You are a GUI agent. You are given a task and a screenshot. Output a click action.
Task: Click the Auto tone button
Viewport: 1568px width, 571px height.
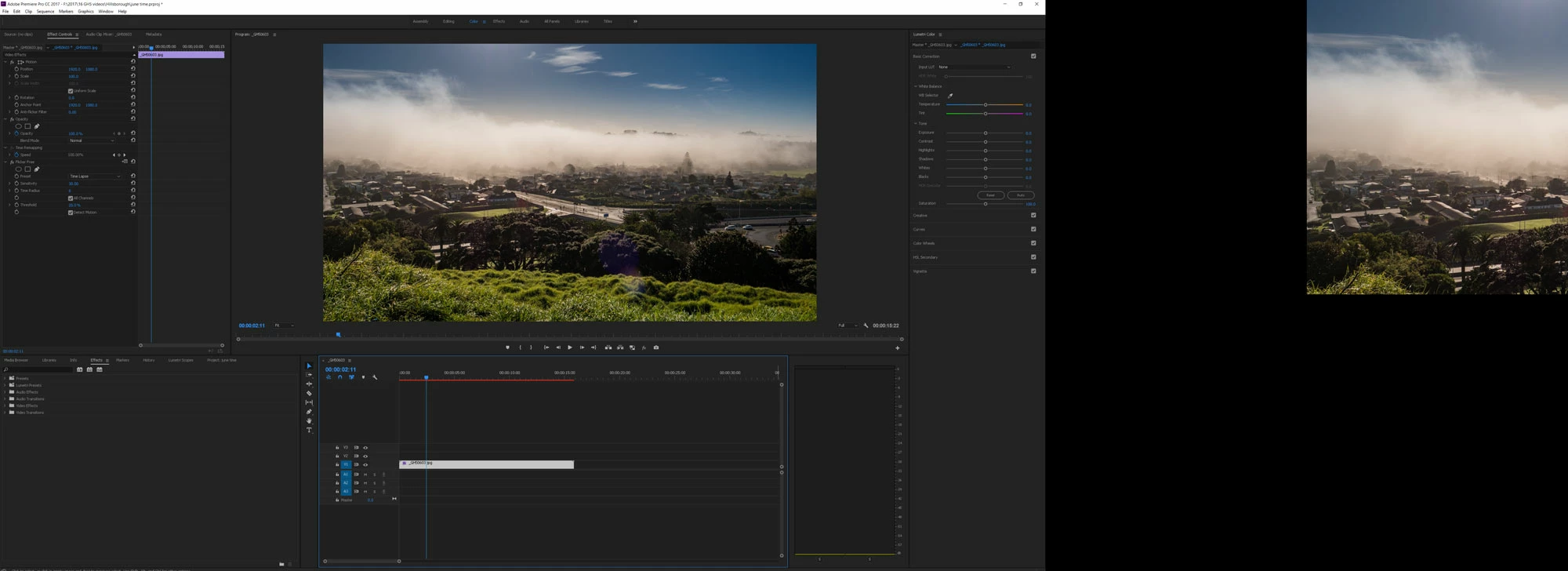(x=1020, y=195)
